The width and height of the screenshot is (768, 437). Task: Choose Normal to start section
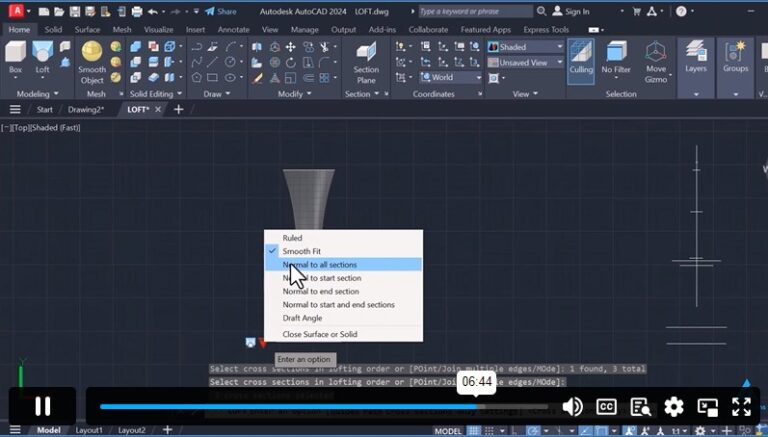[x=343, y=278]
